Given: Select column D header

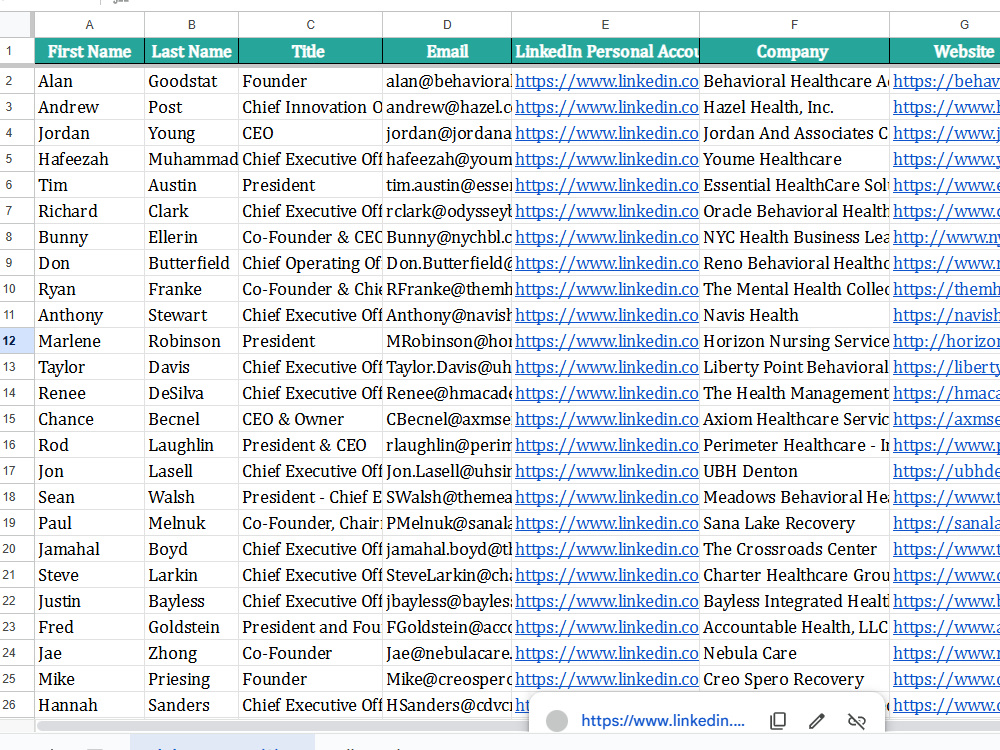Looking at the screenshot, I should pyautogui.click(x=447, y=25).
